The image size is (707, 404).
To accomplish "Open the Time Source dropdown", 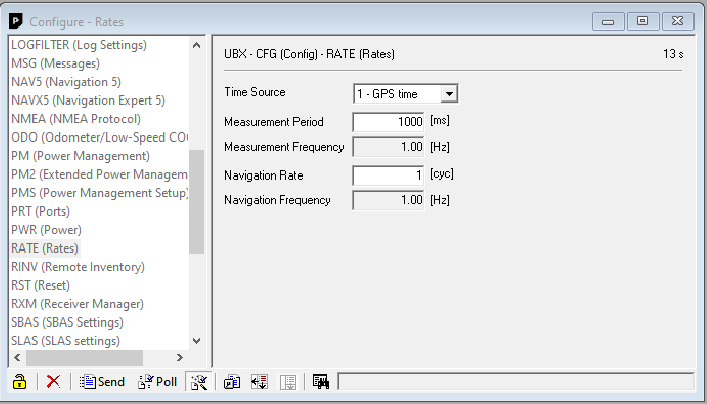I will click(x=449, y=94).
